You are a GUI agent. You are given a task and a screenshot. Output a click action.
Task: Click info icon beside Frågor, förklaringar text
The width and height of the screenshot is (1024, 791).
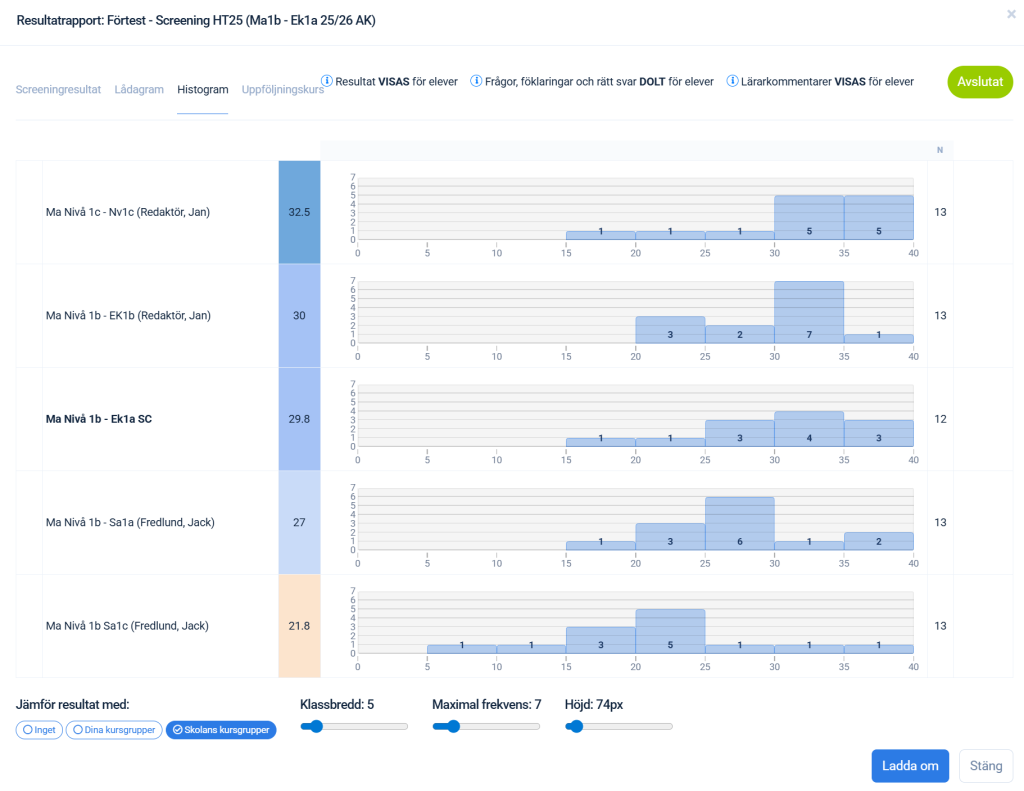[x=476, y=81]
